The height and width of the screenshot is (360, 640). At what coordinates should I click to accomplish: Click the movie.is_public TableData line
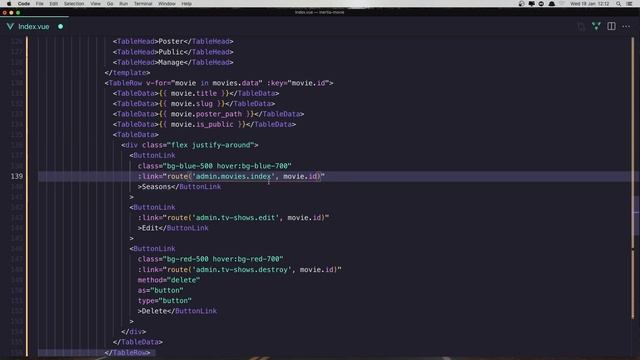coord(204,124)
